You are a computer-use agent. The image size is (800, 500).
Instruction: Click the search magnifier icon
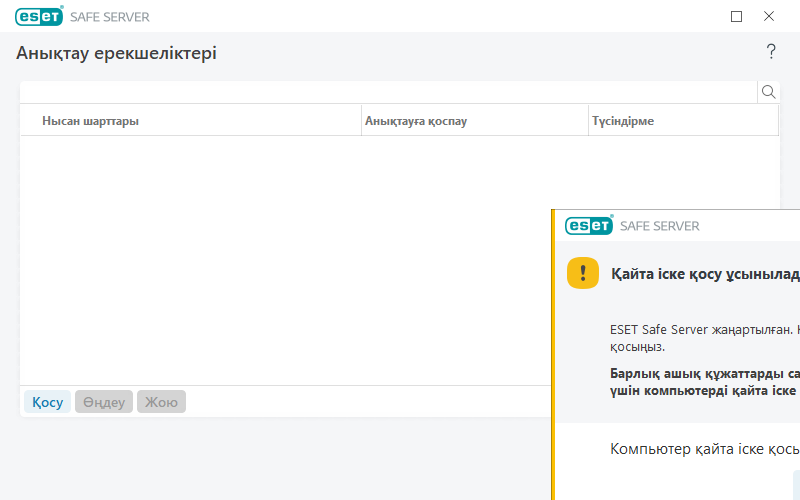point(768,92)
